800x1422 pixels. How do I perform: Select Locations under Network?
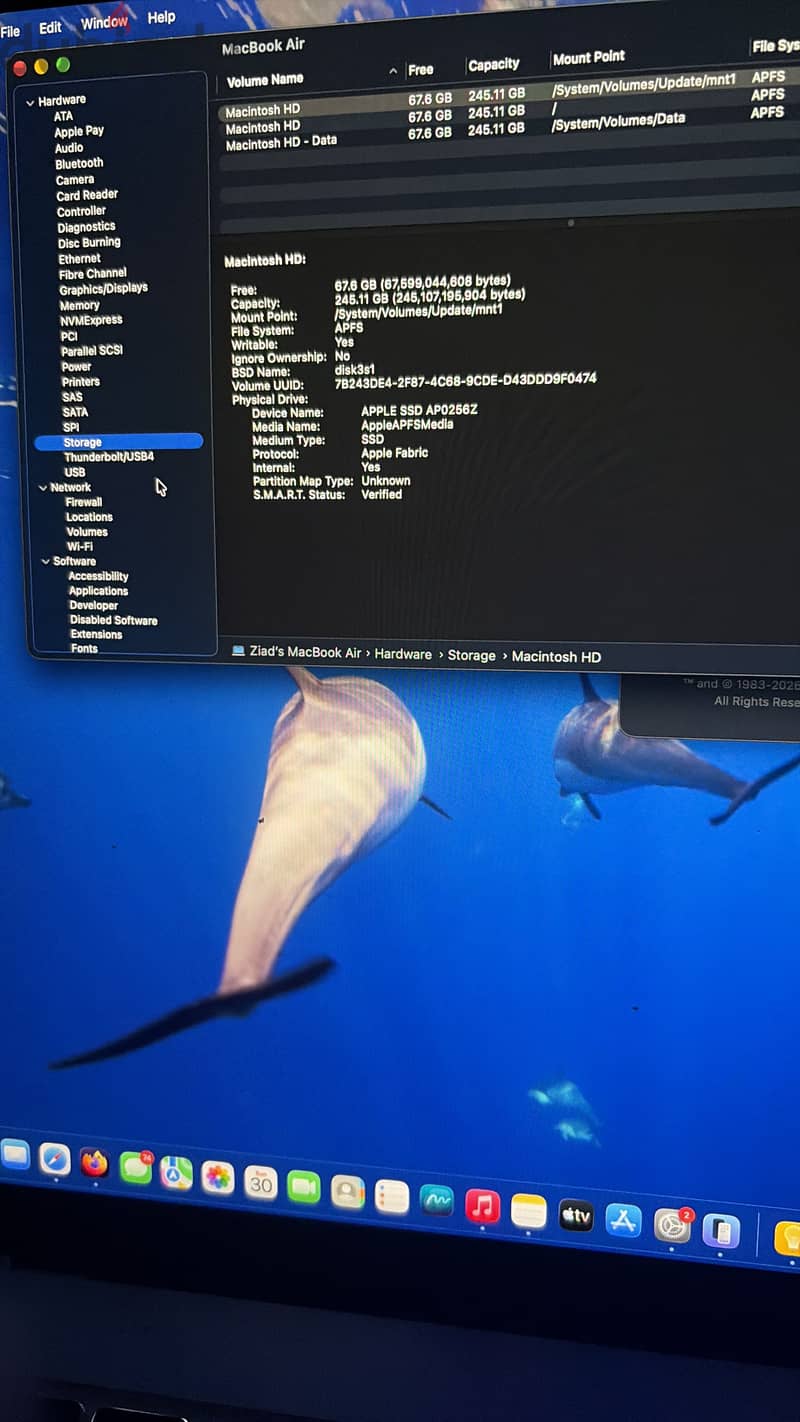tap(89, 517)
